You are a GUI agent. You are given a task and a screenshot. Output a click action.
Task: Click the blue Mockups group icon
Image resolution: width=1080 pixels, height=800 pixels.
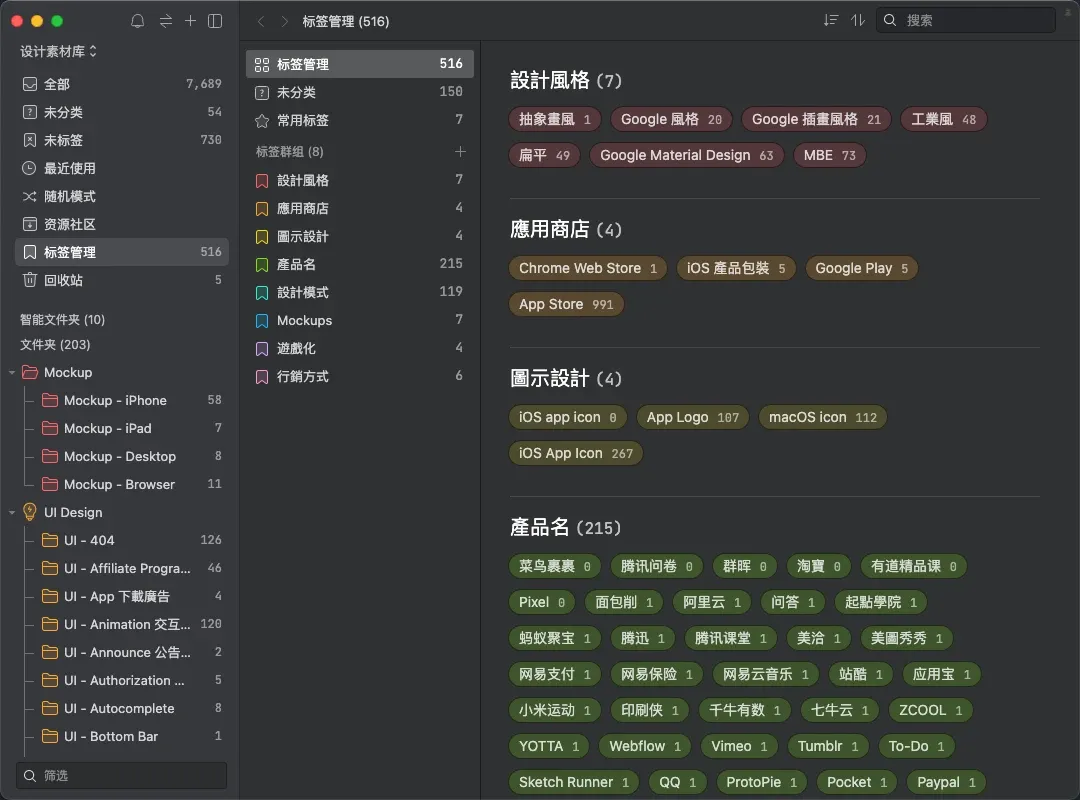click(262, 321)
